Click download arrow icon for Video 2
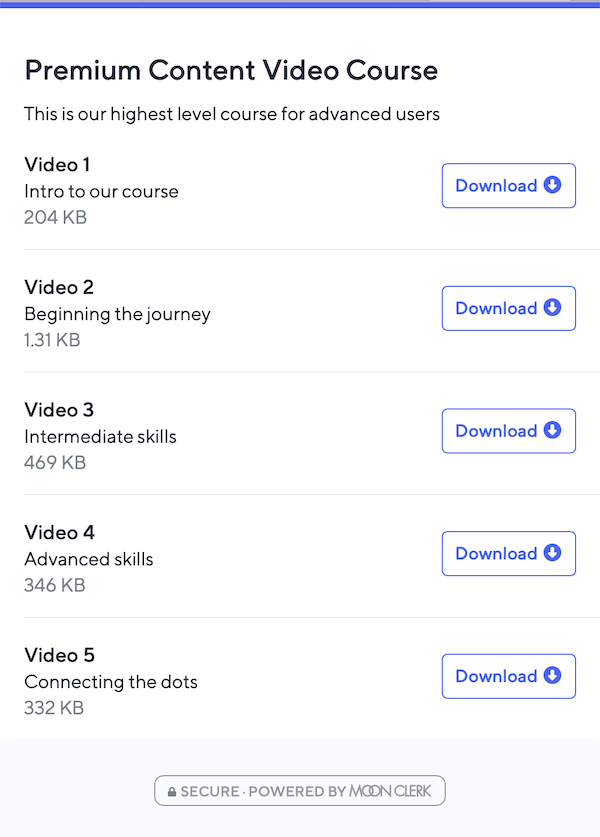The height and width of the screenshot is (837, 600). click(552, 307)
